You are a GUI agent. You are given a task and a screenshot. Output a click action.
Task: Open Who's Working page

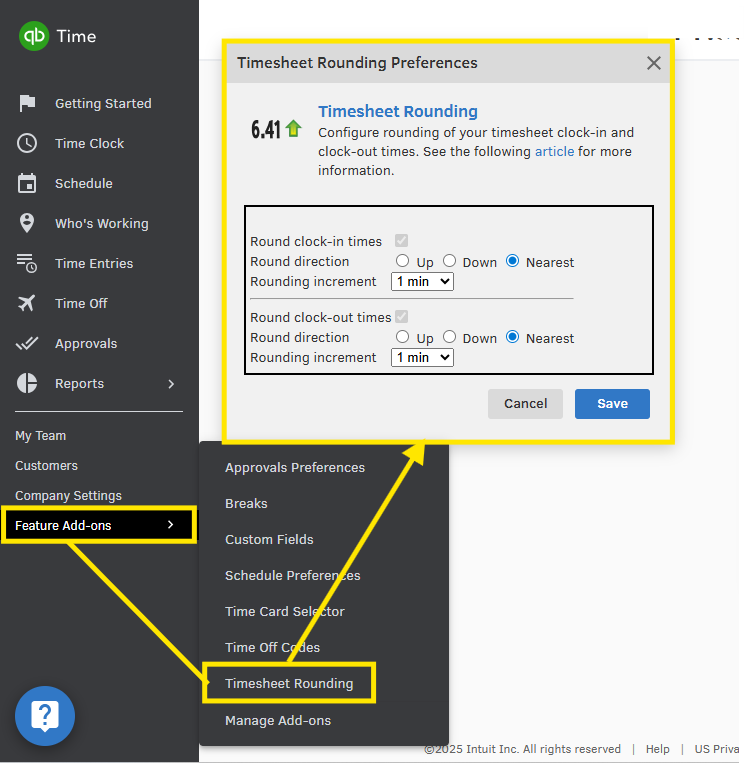pyautogui.click(x=102, y=223)
